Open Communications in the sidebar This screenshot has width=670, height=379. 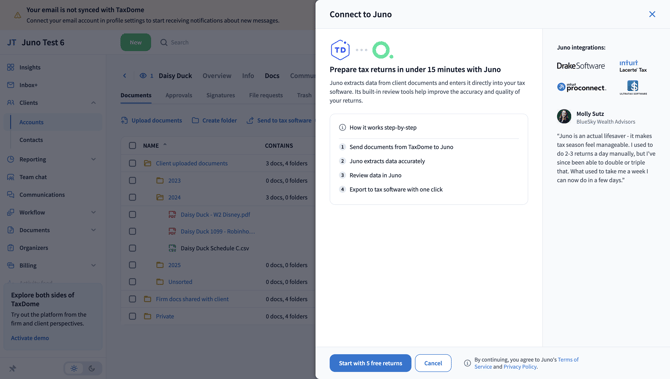42,194
